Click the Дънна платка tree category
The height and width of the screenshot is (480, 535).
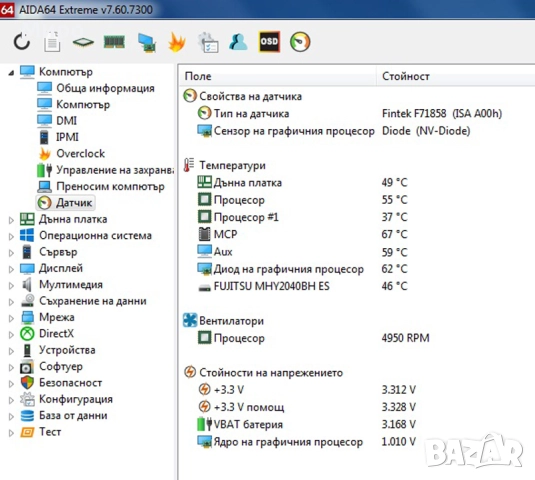[x=64, y=219]
